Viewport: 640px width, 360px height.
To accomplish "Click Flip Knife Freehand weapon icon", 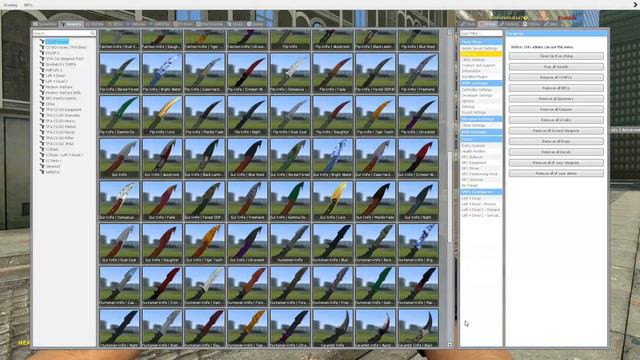I will 418,73.
